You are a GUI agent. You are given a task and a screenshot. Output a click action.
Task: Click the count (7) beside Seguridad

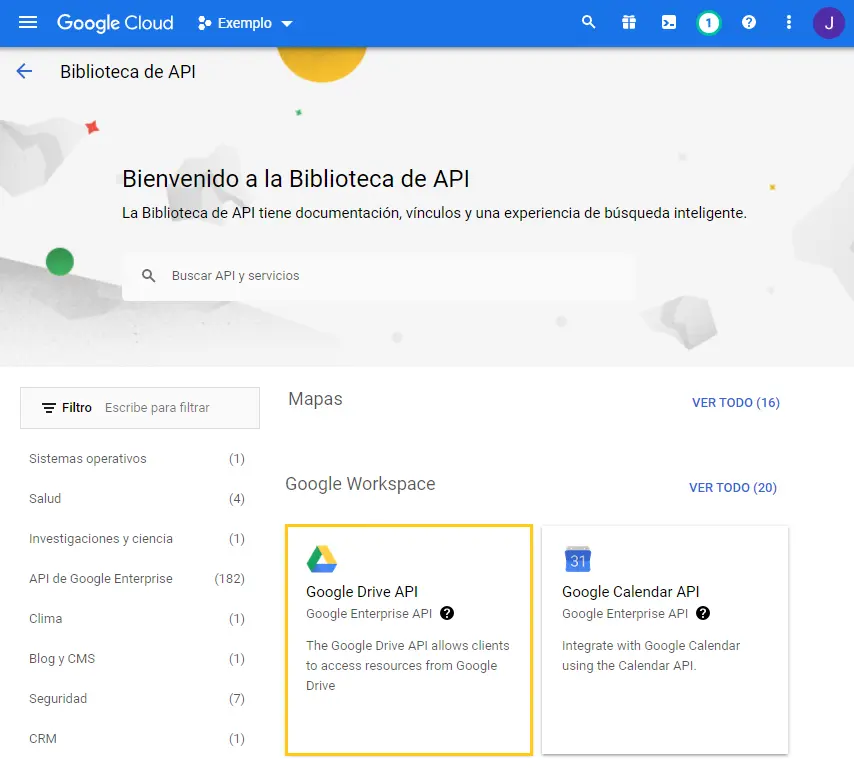pyautogui.click(x=237, y=698)
